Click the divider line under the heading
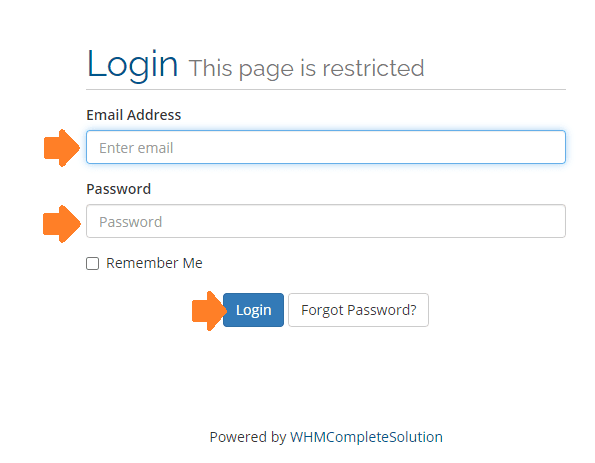This screenshot has height=463, width=595. point(326,90)
